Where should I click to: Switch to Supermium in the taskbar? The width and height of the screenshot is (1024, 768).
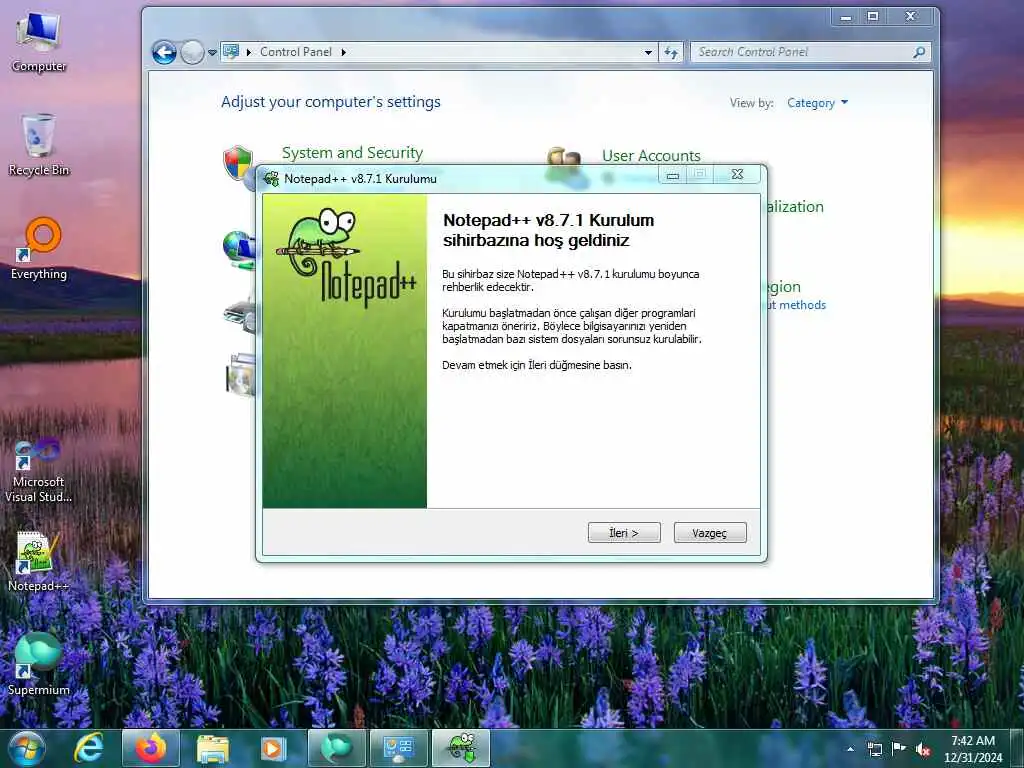pos(336,748)
